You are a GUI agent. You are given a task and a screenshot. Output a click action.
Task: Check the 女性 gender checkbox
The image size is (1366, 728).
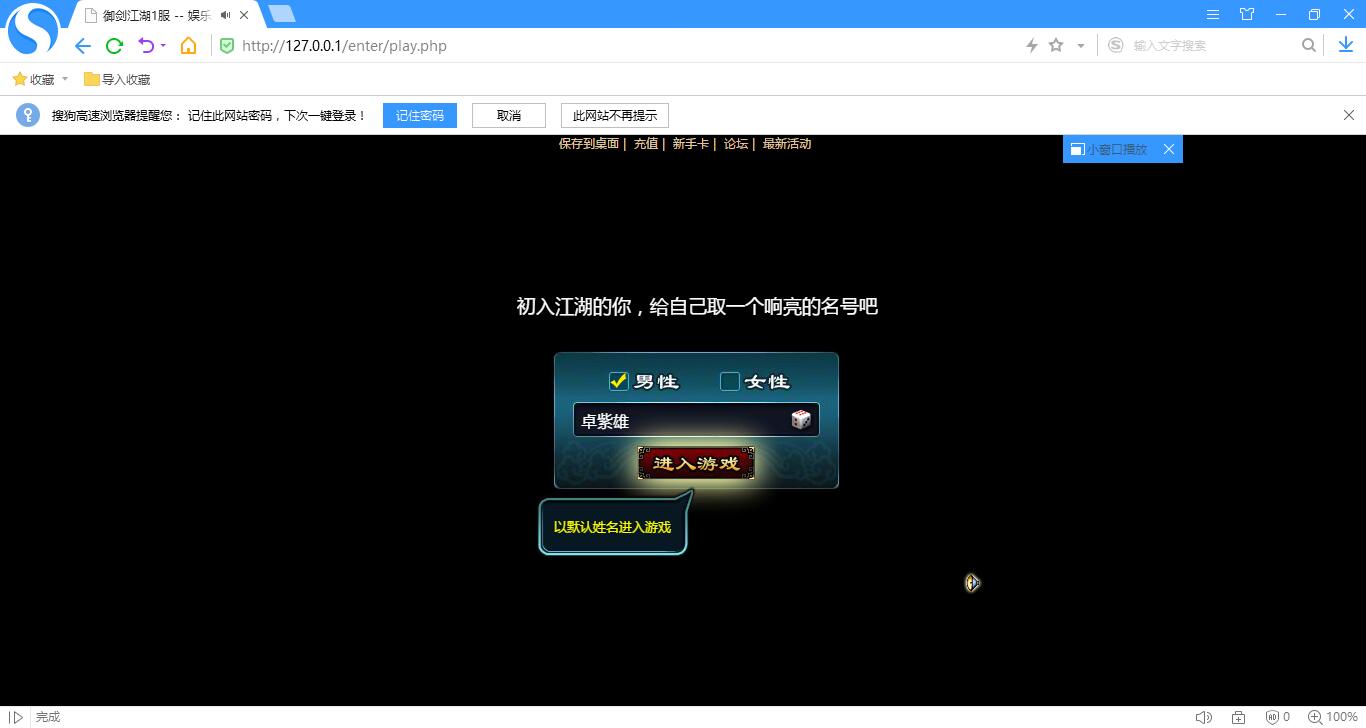click(x=730, y=381)
